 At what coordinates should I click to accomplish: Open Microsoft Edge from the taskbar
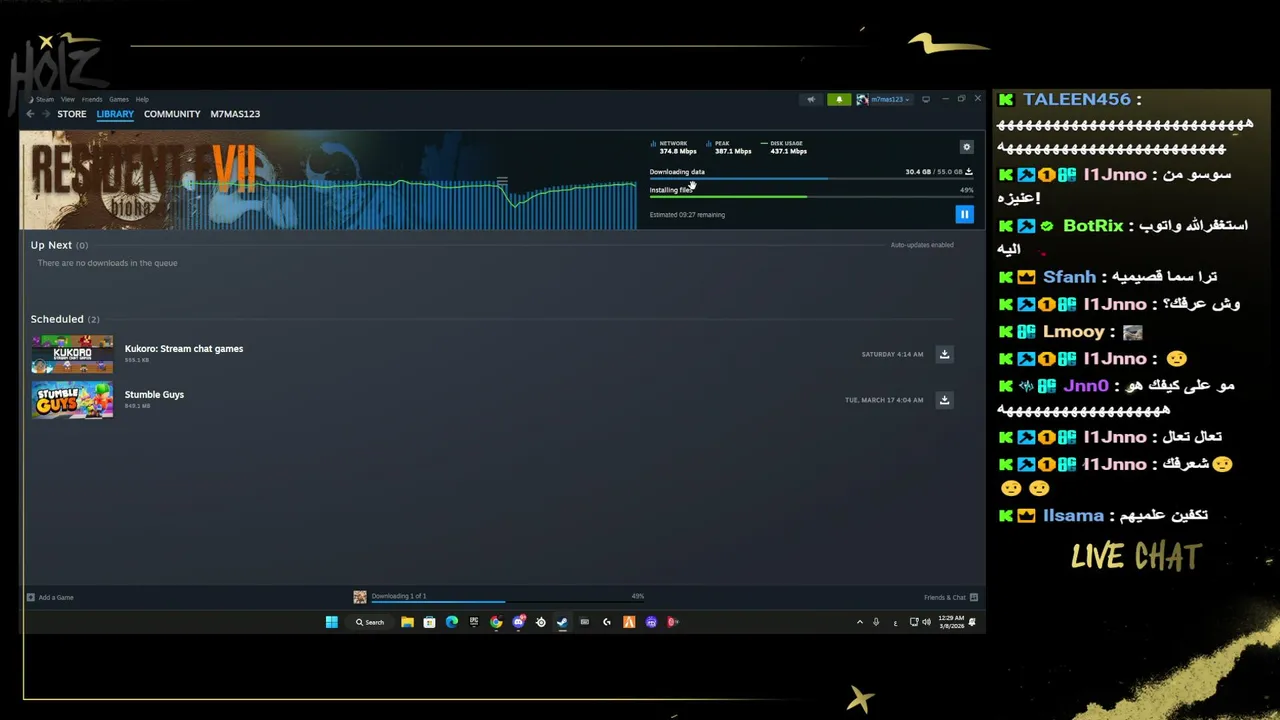[452, 622]
